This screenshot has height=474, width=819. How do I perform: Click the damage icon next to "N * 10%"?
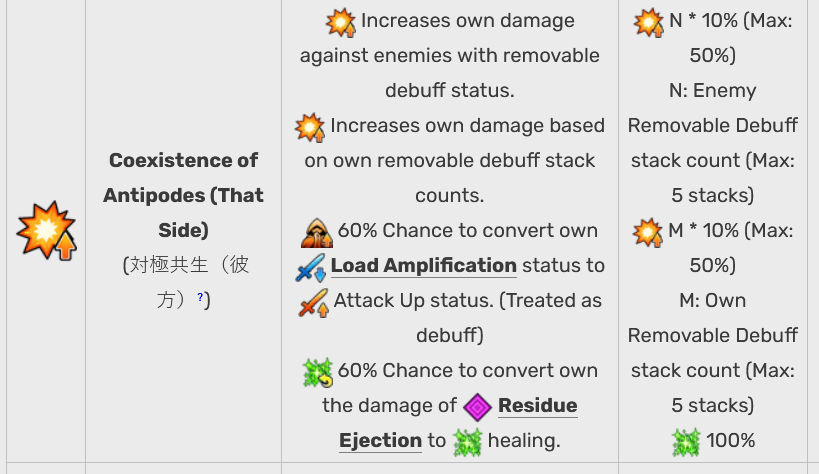point(649,22)
